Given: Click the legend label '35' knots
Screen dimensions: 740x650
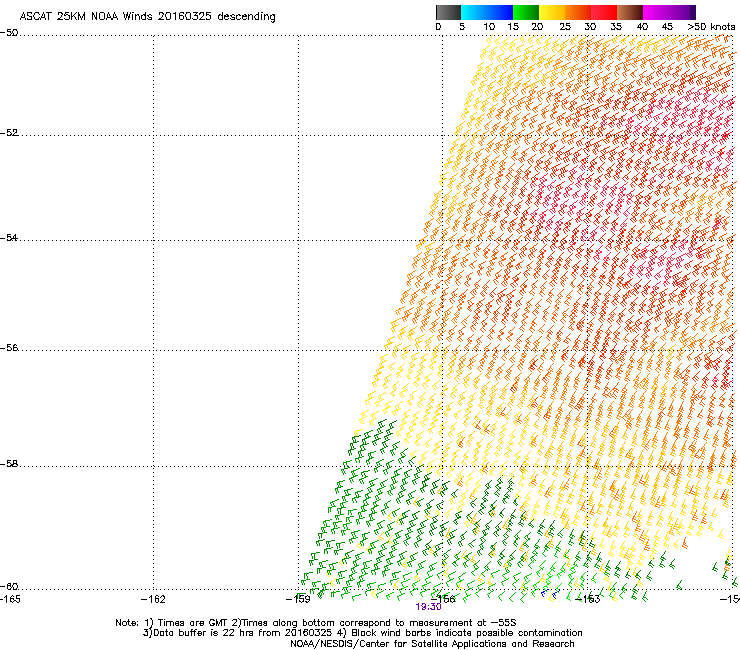Looking at the screenshot, I should (x=616, y=27).
